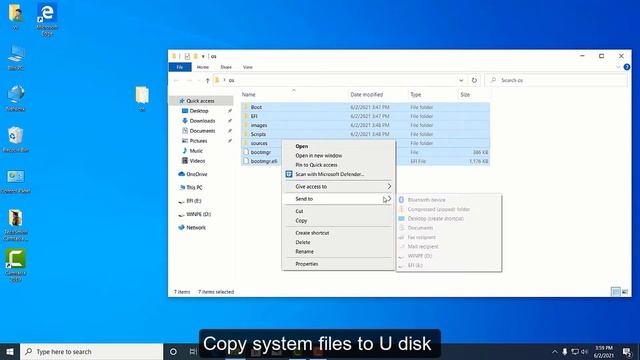Click the Search os input box
Screen dimensions: 640x360
coord(556,80)
